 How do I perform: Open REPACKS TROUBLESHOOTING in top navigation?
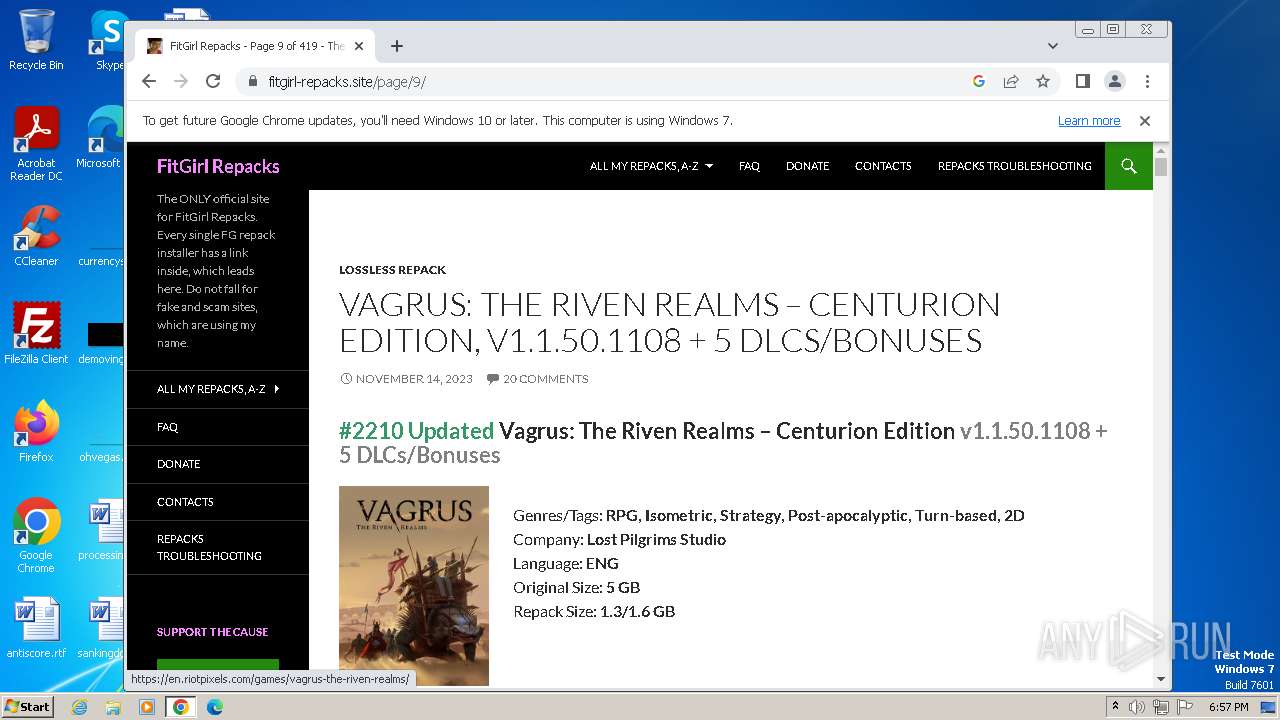(x=1014, y=166)
